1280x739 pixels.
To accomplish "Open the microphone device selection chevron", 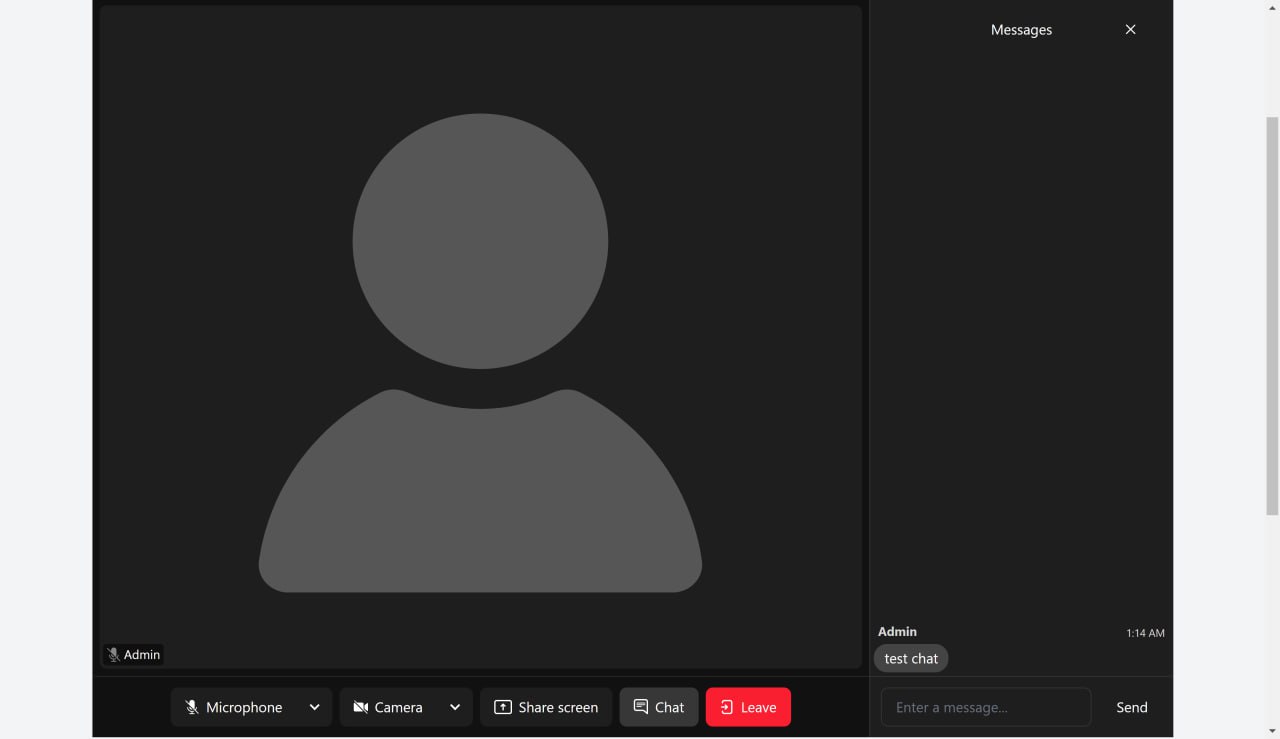I will click(x=313, y=707).
